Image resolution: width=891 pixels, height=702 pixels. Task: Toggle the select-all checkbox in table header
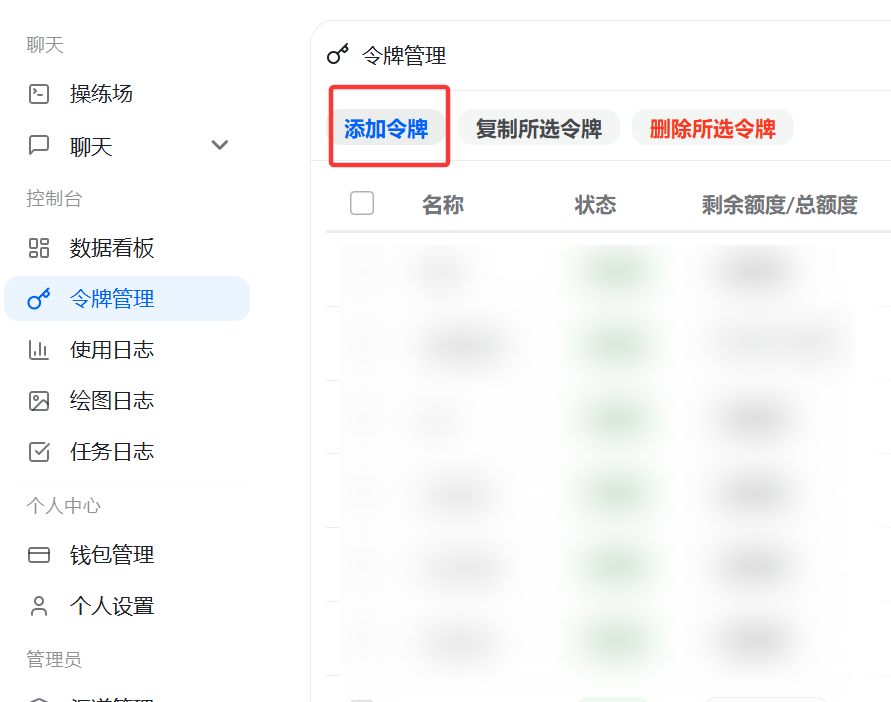[361, 202]
